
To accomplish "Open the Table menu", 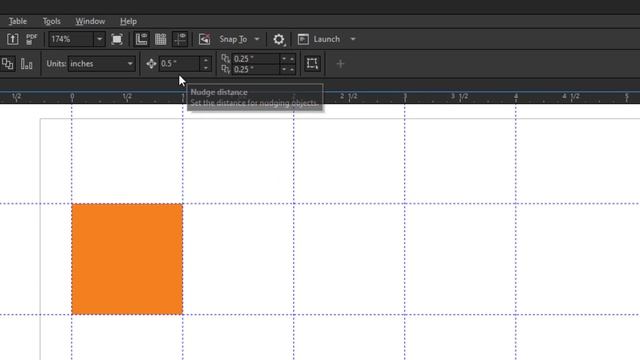I will [x=18, y=21].
